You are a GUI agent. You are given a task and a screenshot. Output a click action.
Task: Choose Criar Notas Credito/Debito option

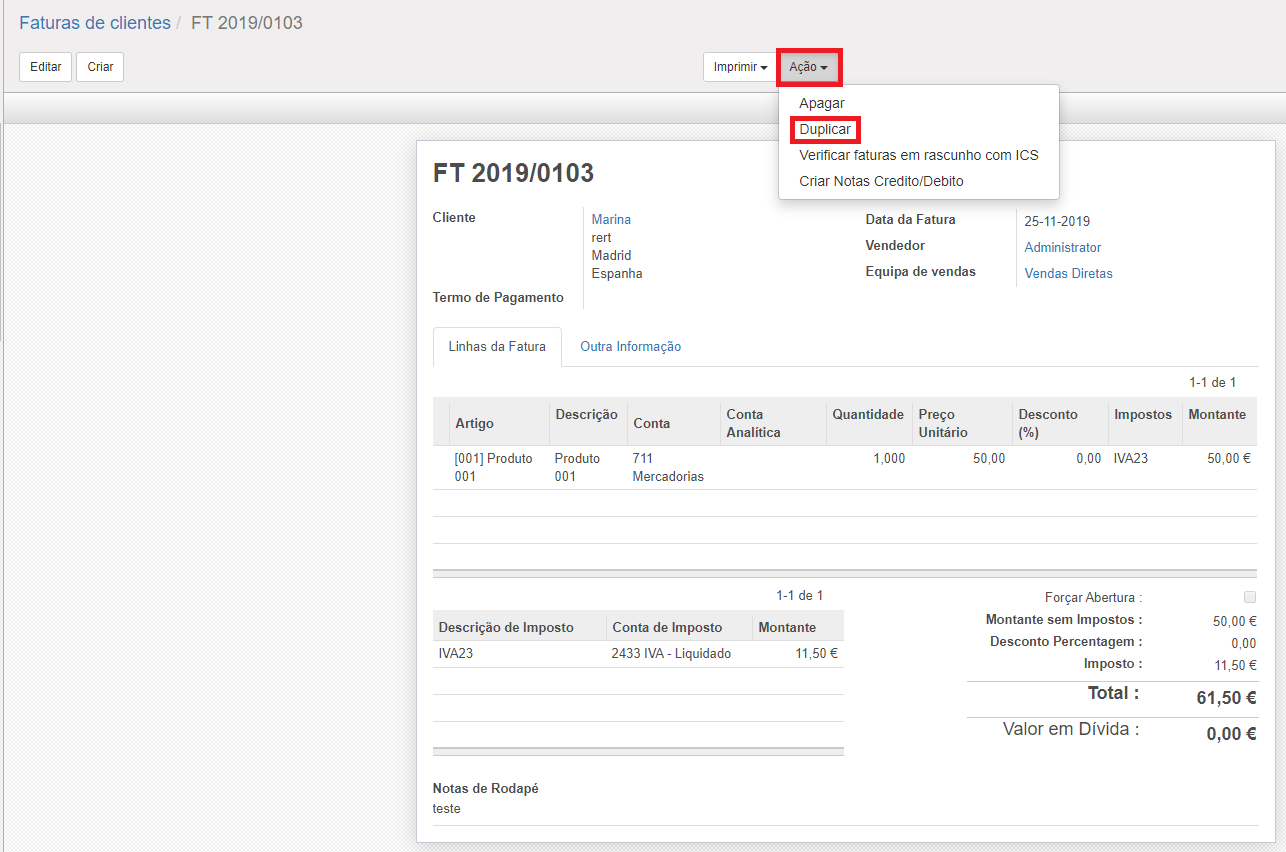point(881,181)
